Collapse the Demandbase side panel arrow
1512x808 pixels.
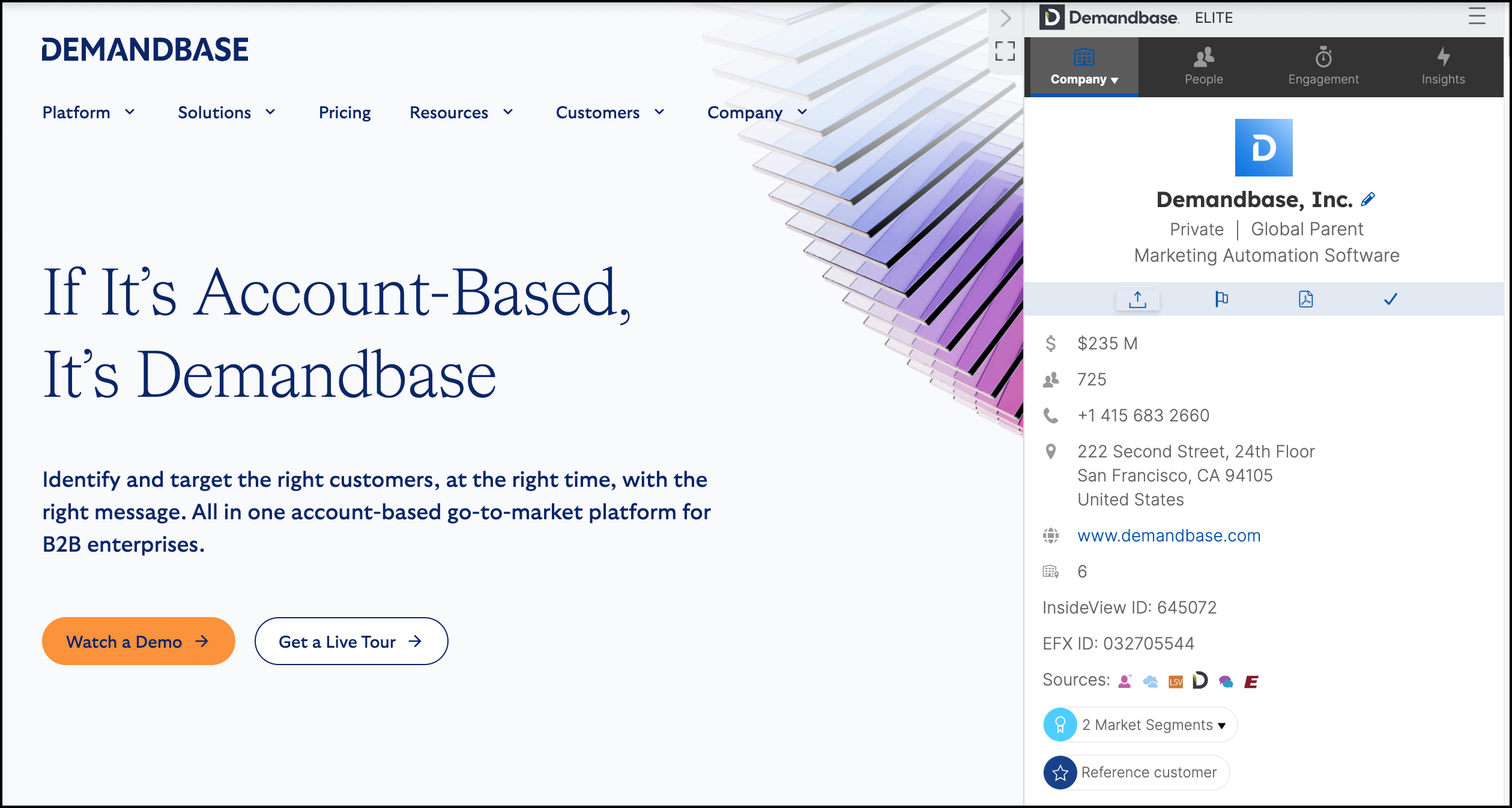click(x=1006, y=19)
